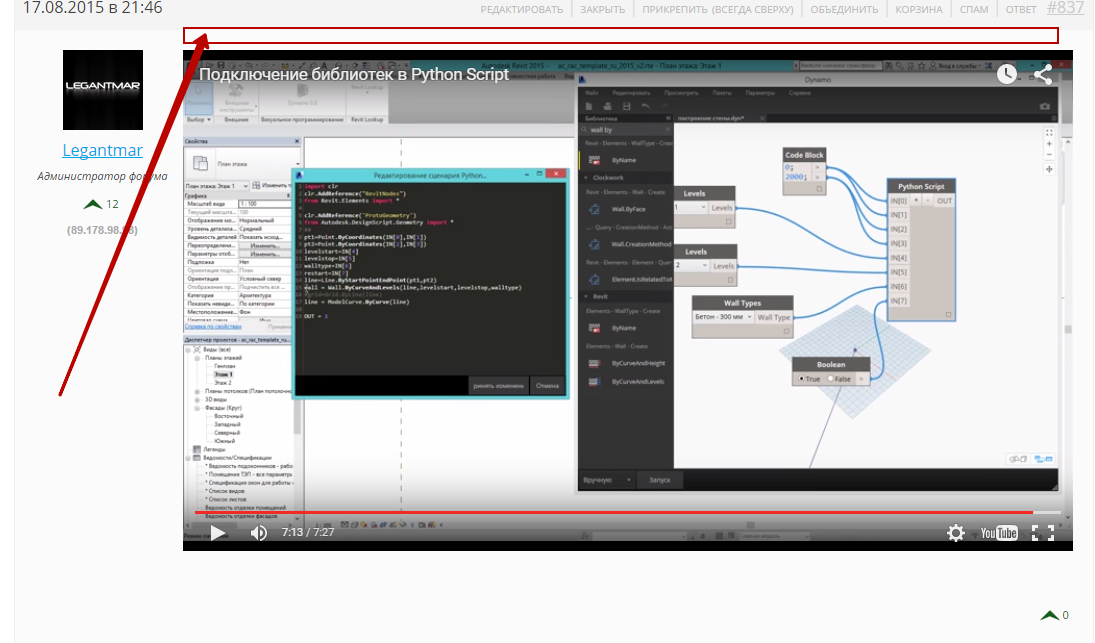Click the РЕДАКТИРОВАТЬ post link

coord(522,9)
